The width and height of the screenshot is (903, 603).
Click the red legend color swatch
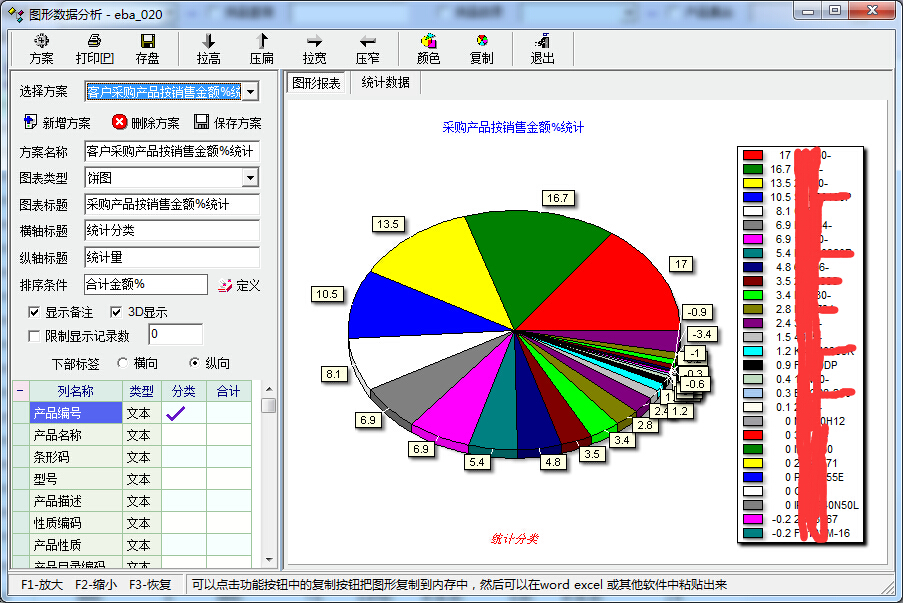point(752,155)
